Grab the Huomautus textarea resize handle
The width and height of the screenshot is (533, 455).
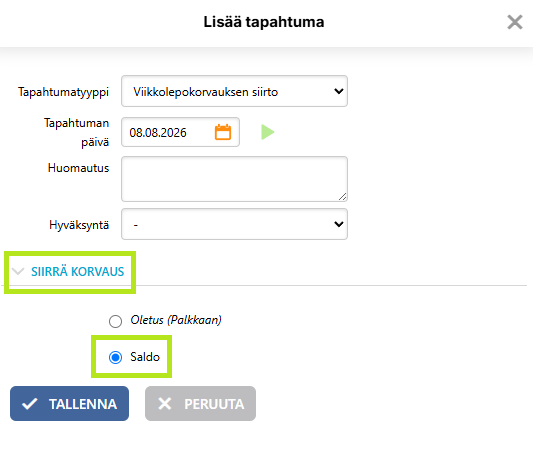click(x=343, y=197)
